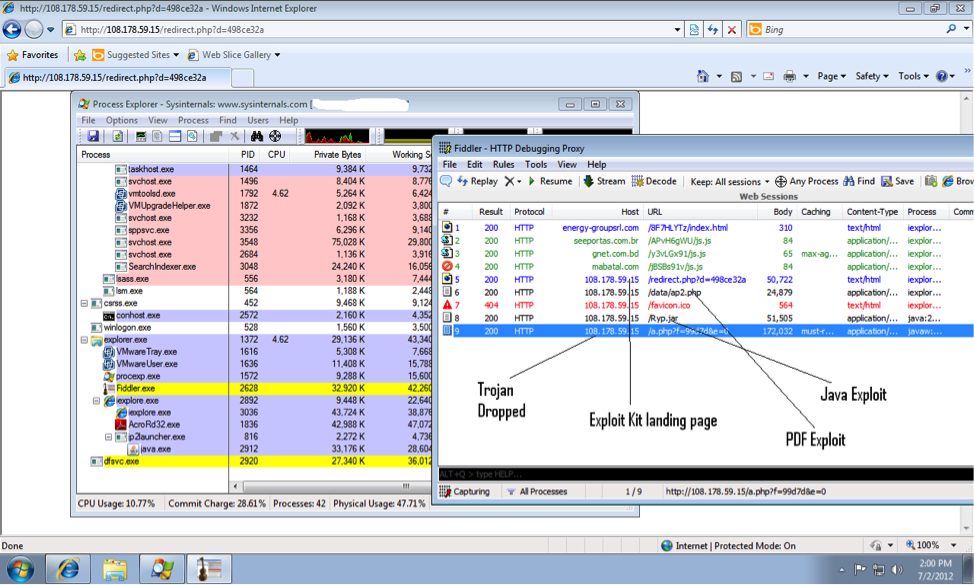
Task: Click the comment balloon icon in Fiddler toolbar
Action: coord(446,181)
